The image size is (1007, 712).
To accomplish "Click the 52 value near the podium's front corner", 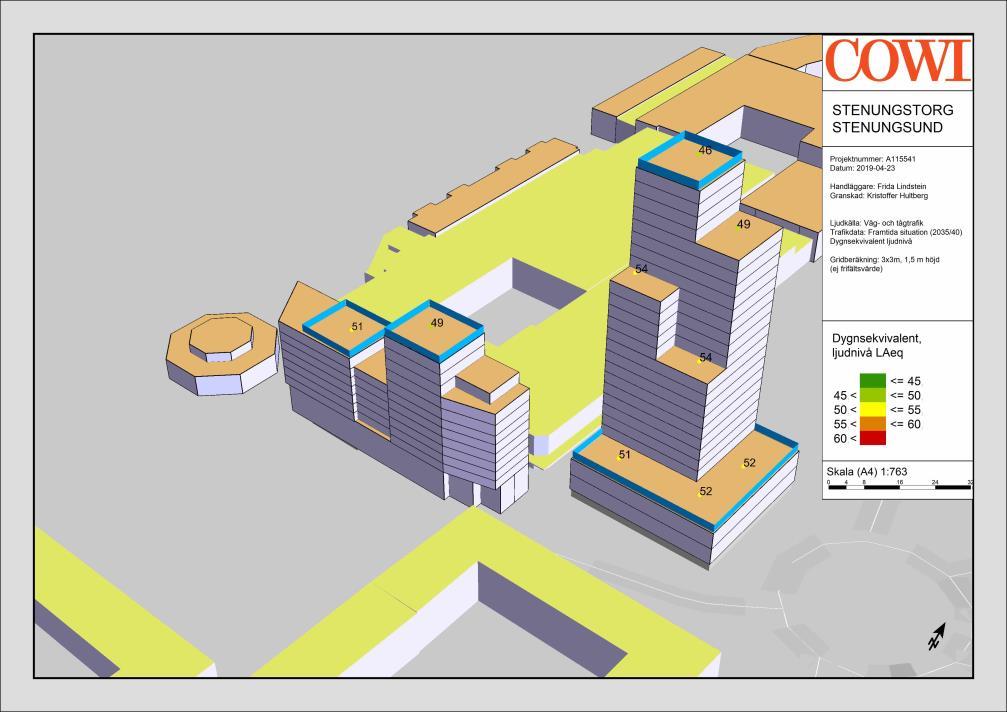I will coord(706,491).
